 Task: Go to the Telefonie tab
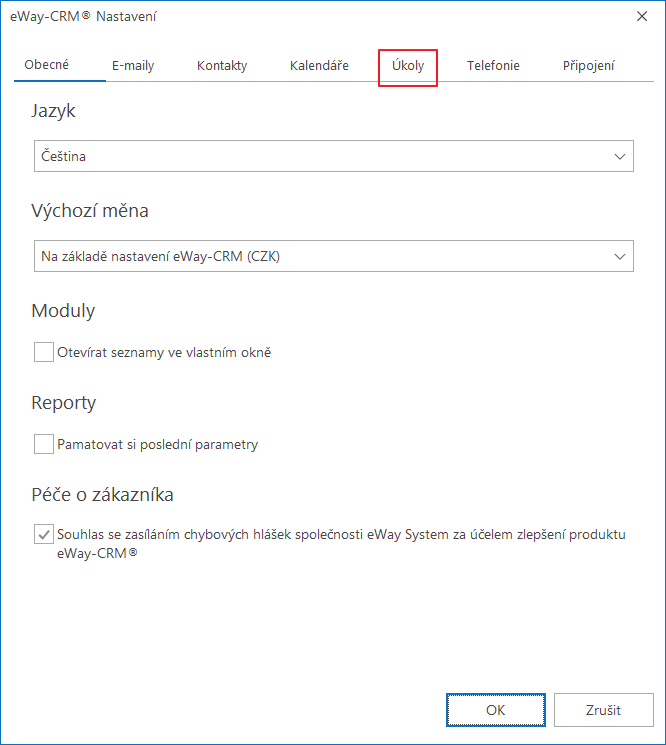[493, 66]
